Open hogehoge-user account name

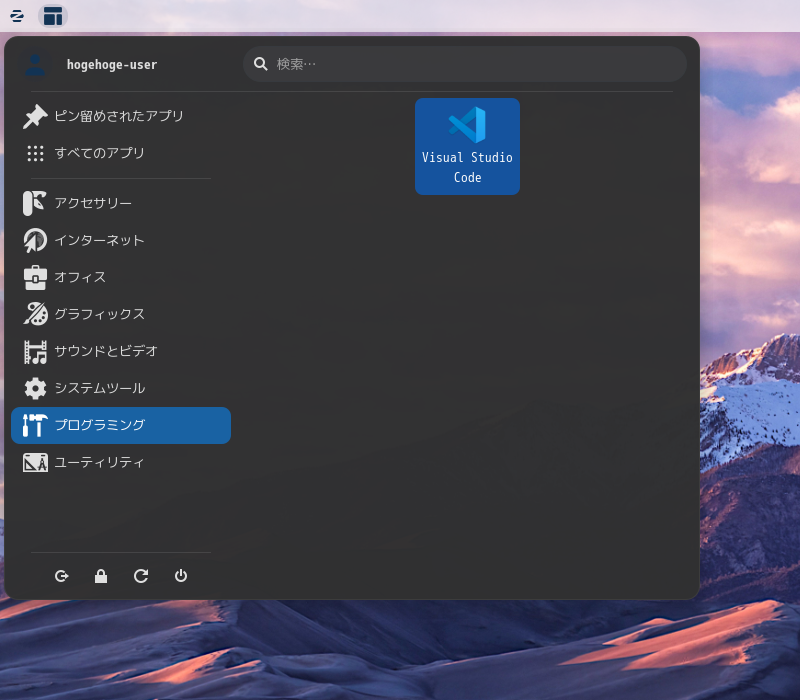(112, 65)
